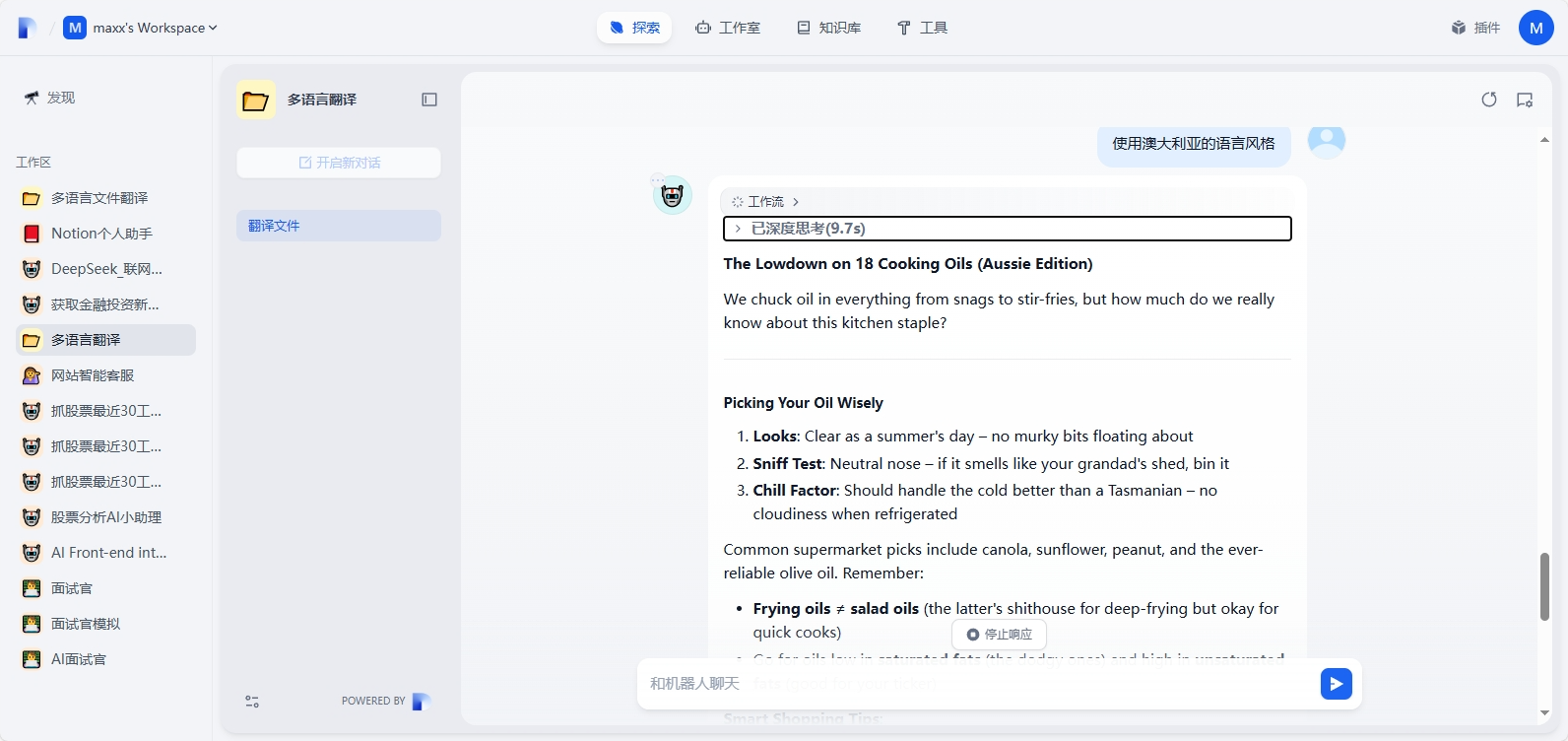Click the scrollbar up arrow
Screen dimensions: 1568x741
point(1544,141)
